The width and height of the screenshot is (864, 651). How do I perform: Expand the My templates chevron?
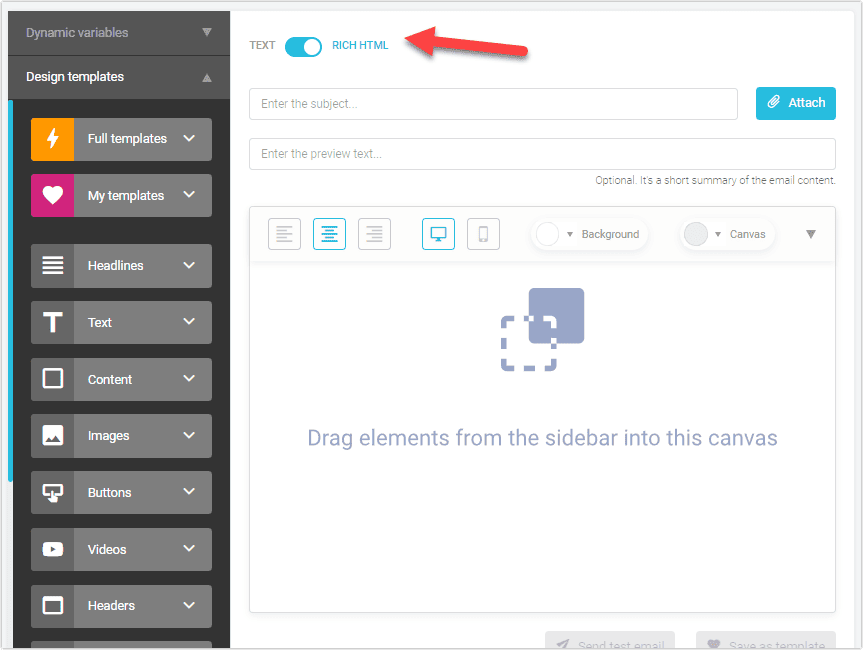click(x=189, y=195)
